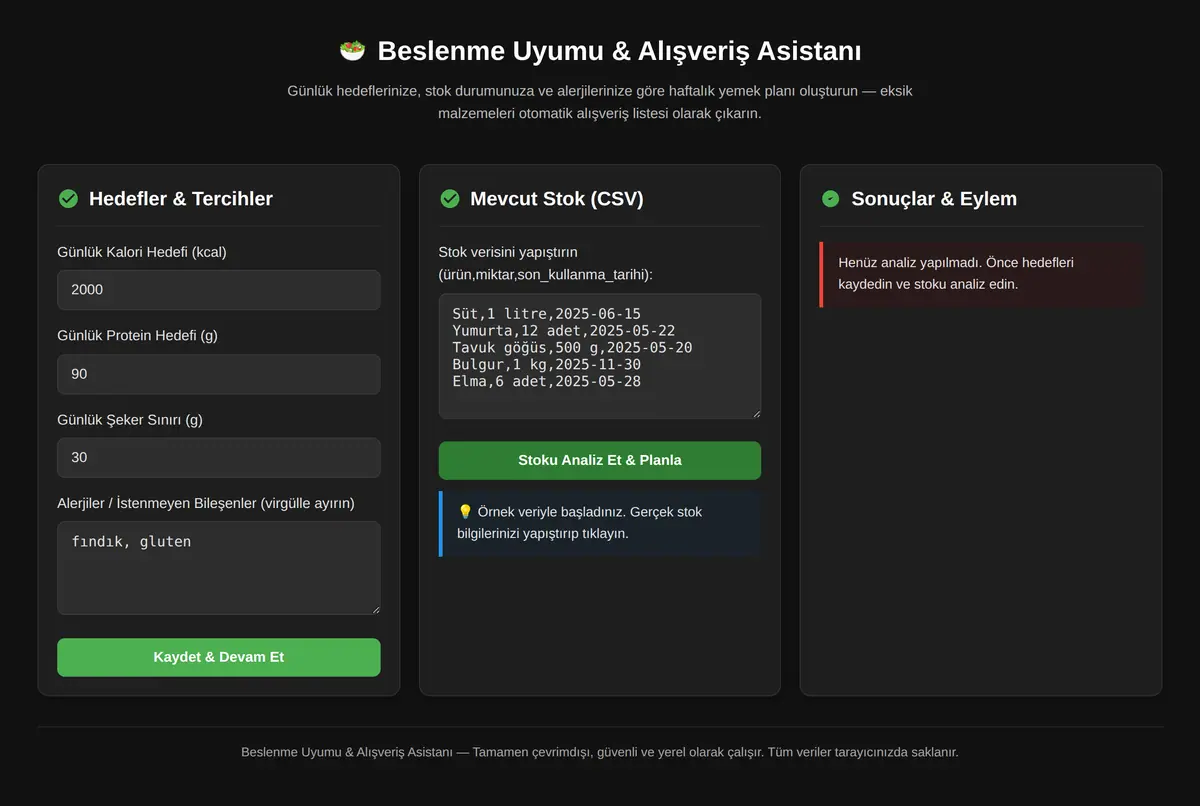The image size is (1200, 806).
Task: Click the resize handle of the stock CSV textarea
Action: (755, 413)
